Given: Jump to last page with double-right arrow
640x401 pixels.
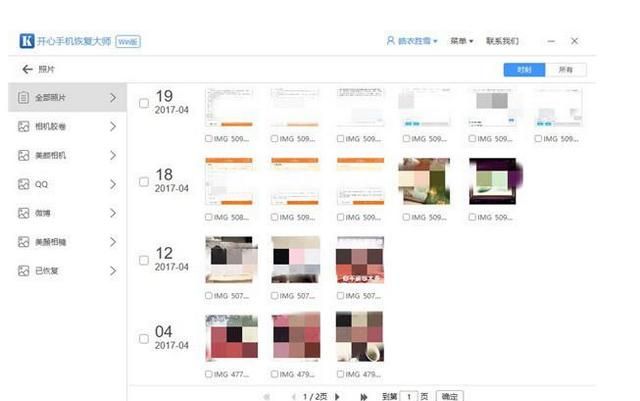Looking at the screenshot, I should [363, 397].
